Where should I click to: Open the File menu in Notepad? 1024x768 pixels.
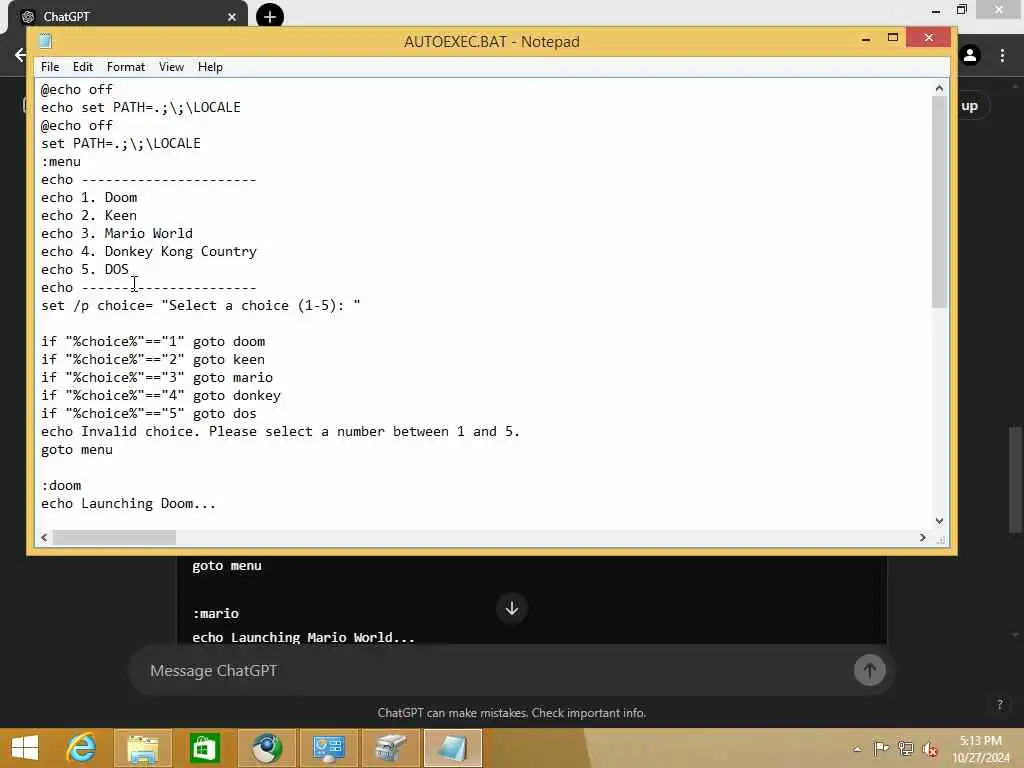pos(50,67)
